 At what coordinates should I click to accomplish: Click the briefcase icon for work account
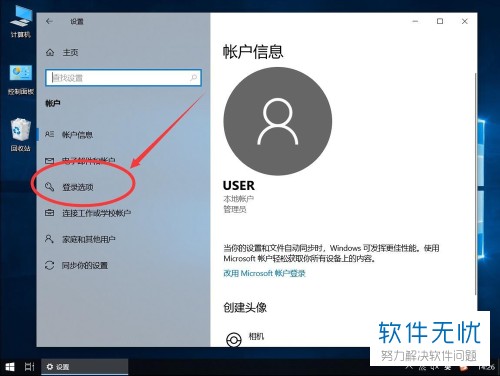[x=49, y=213]
